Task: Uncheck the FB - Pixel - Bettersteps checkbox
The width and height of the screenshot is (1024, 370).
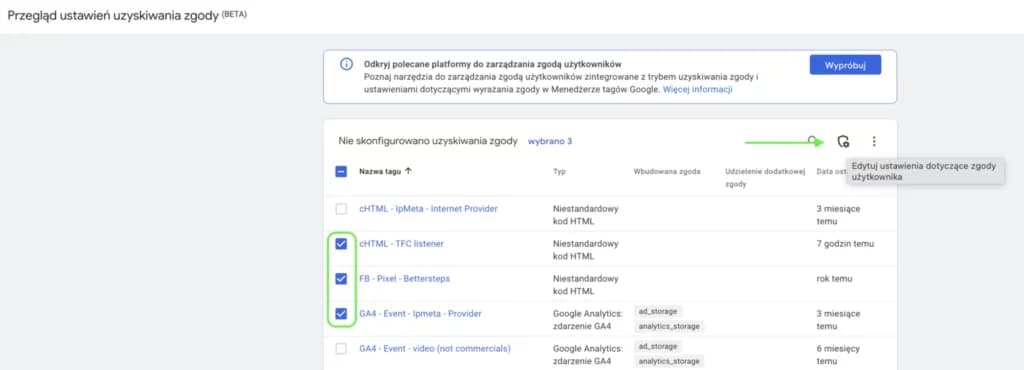Action: tap(341, 279)
